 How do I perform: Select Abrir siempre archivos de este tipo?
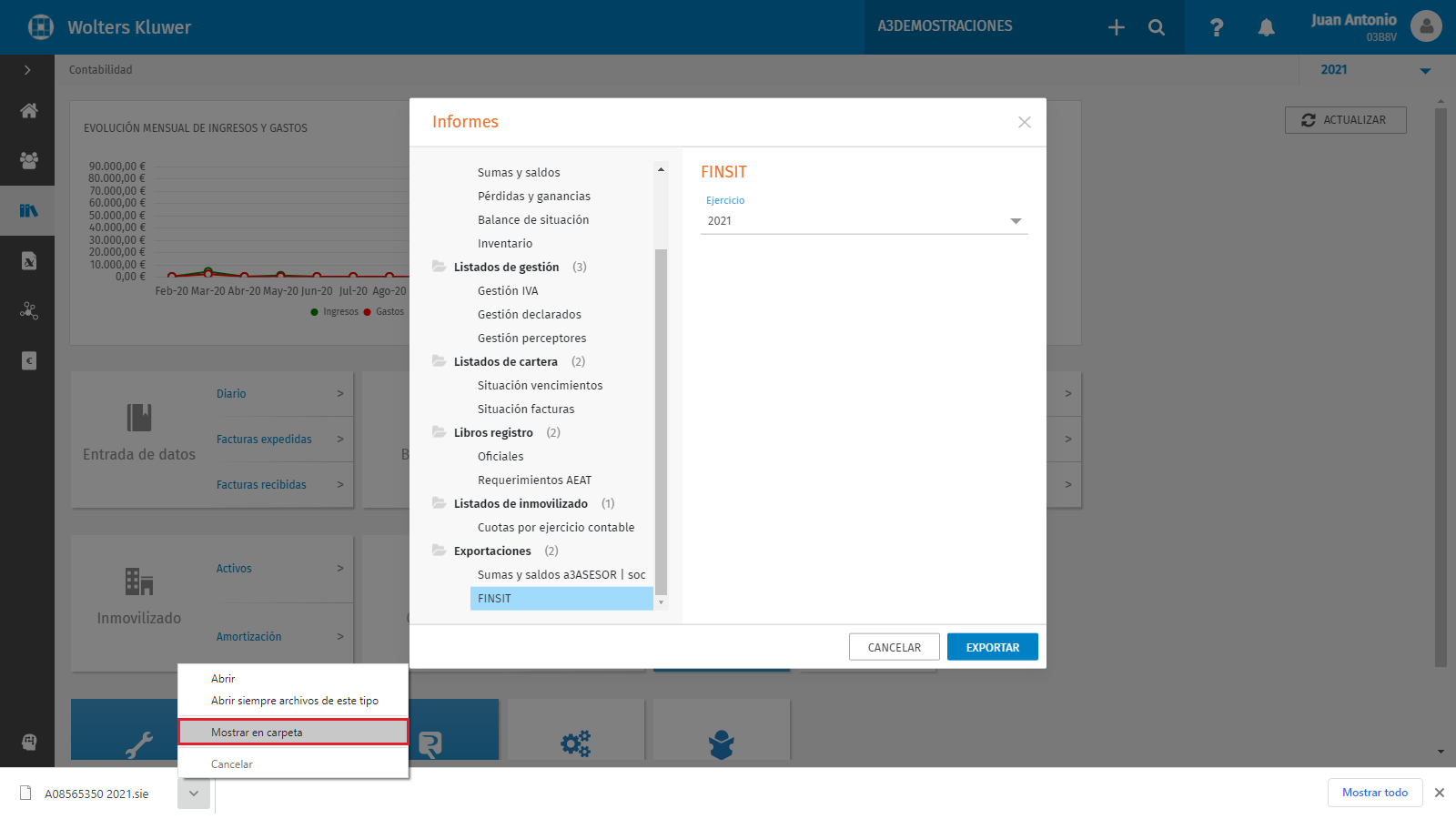[x=293, y=701]
